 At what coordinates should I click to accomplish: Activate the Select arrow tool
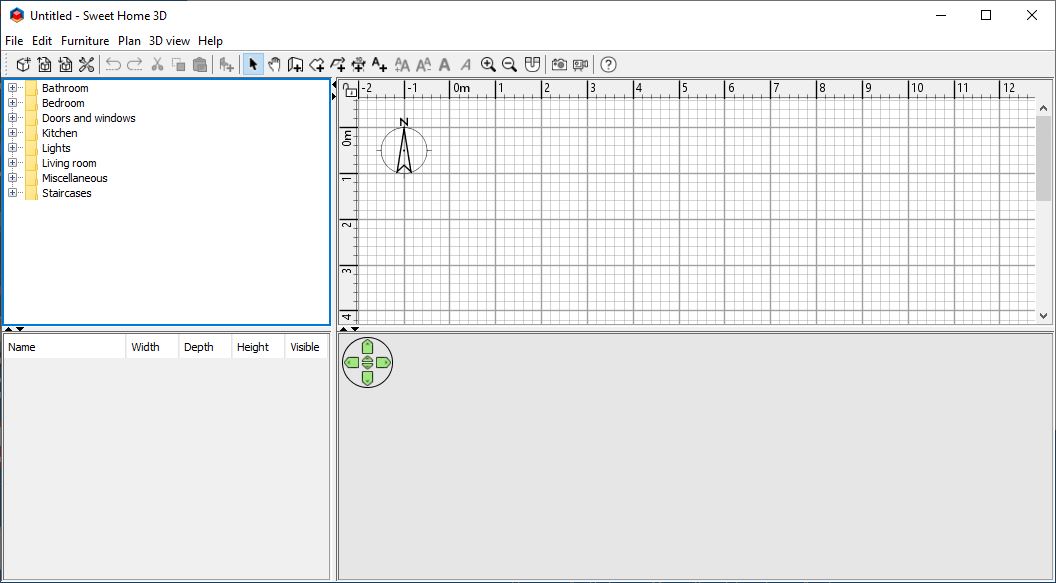[253, 65]
